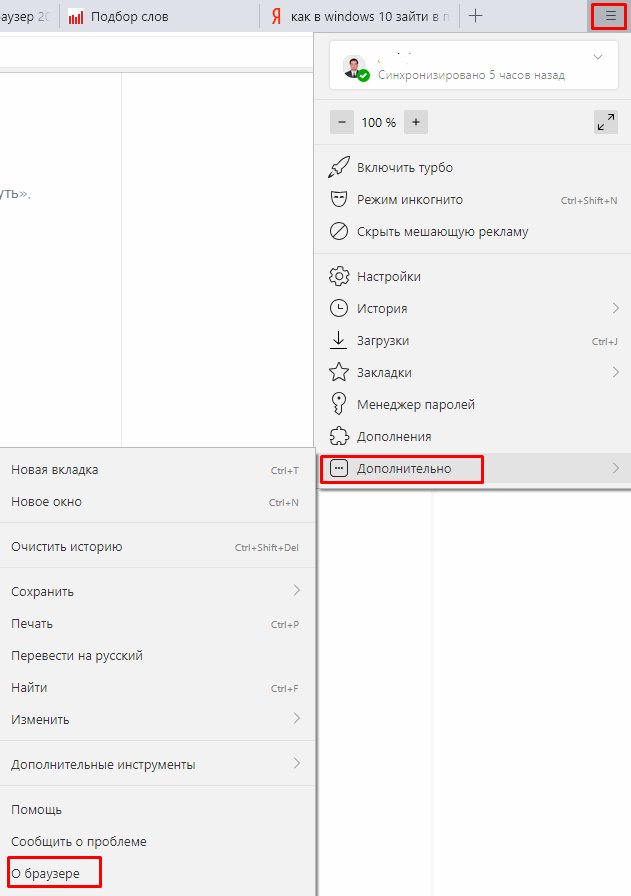This screenshot has height=896, width=631.
Task: Expand the sync account chevron
Action: pyautogui.click(x=598, y=57)
